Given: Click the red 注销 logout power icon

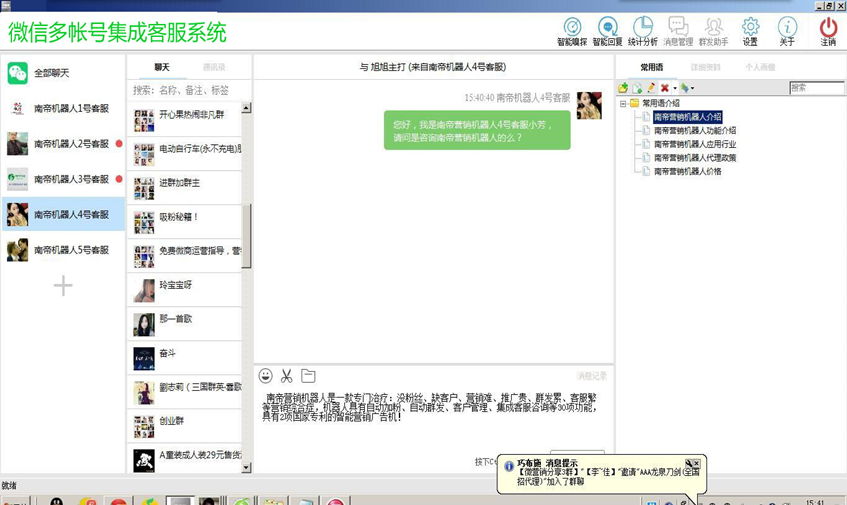Looking at the screenshot, I should pos(828,31).
